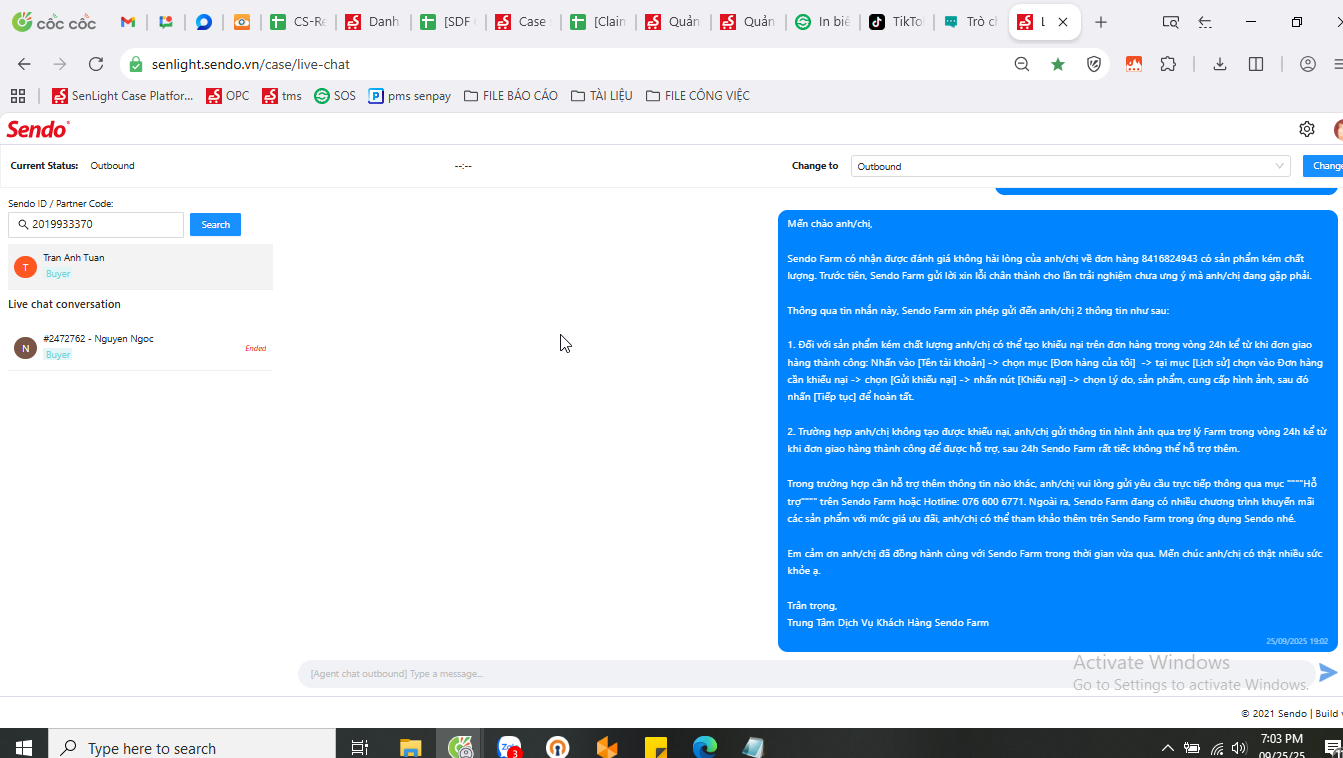Switch to the Danh browser tab
Viewport: 1343px width, 758px height.
click(x=373, y=22)
